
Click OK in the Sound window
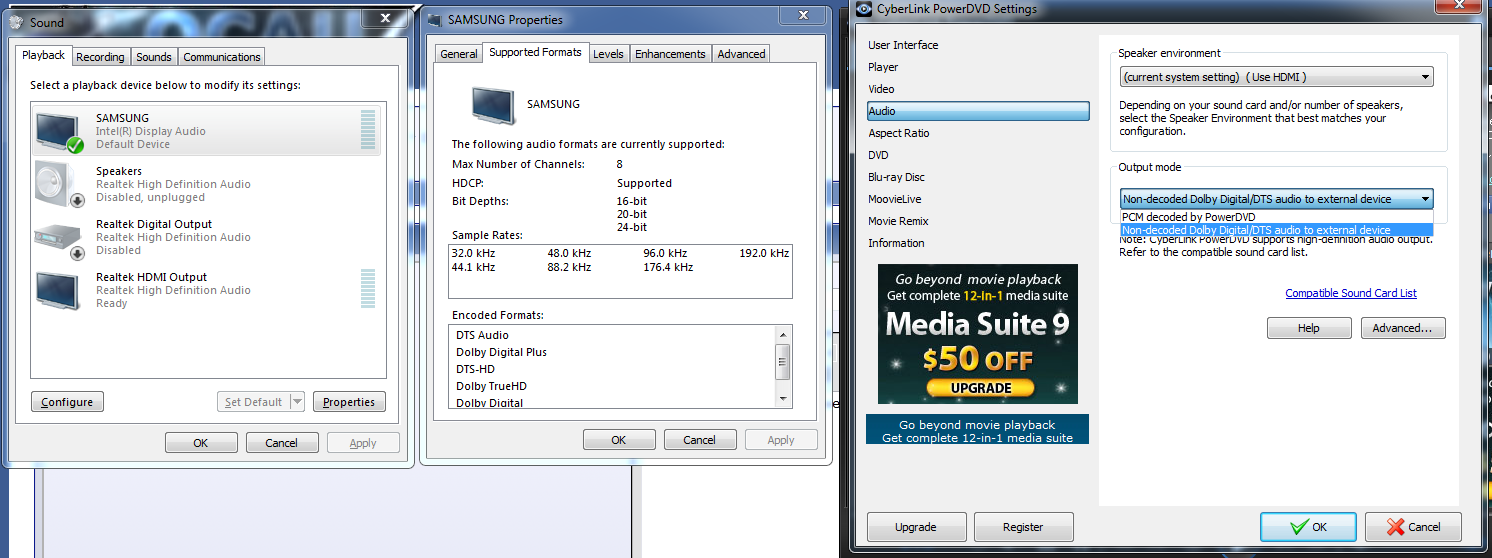[x=201, y=443]
